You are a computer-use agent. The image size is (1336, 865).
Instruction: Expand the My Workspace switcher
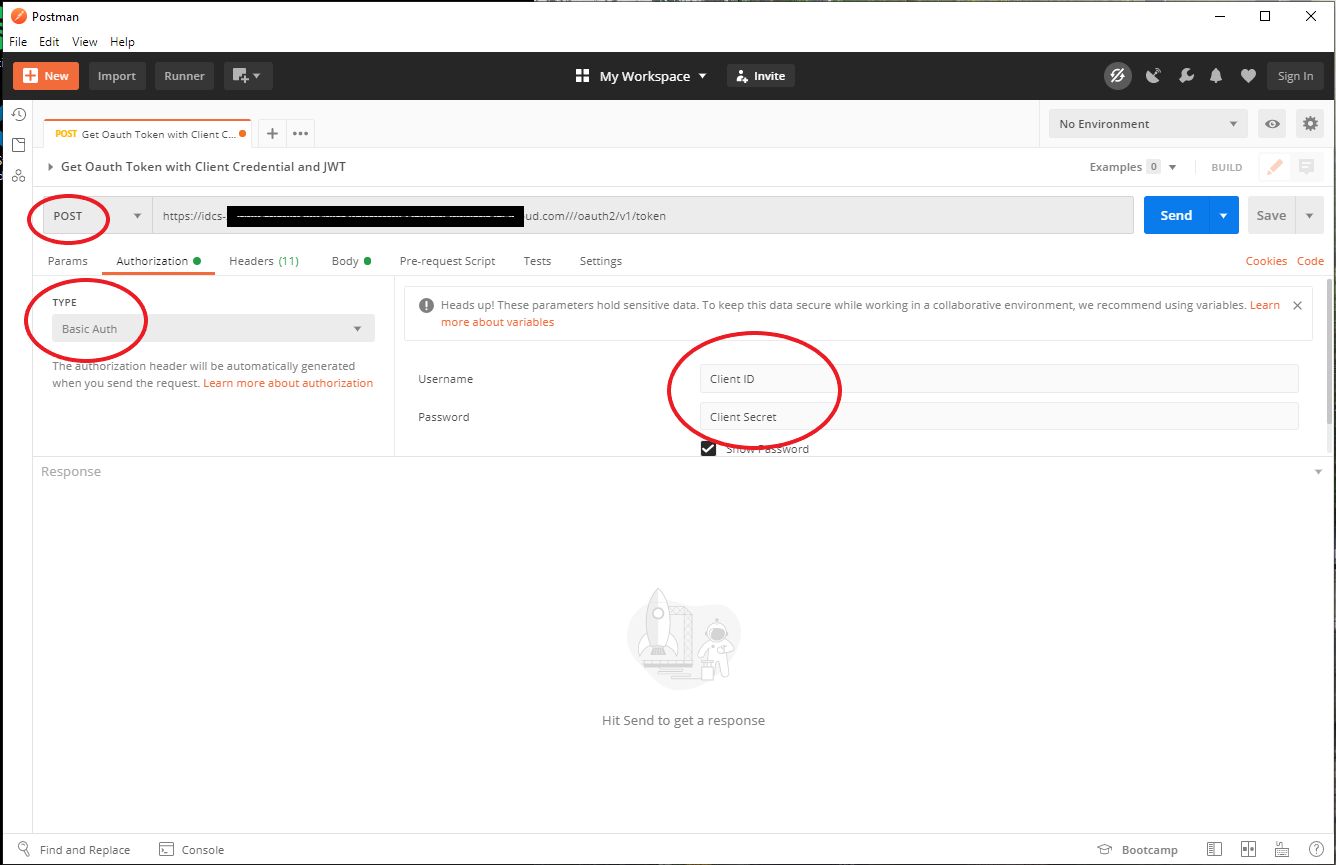[x=641, y=76]
